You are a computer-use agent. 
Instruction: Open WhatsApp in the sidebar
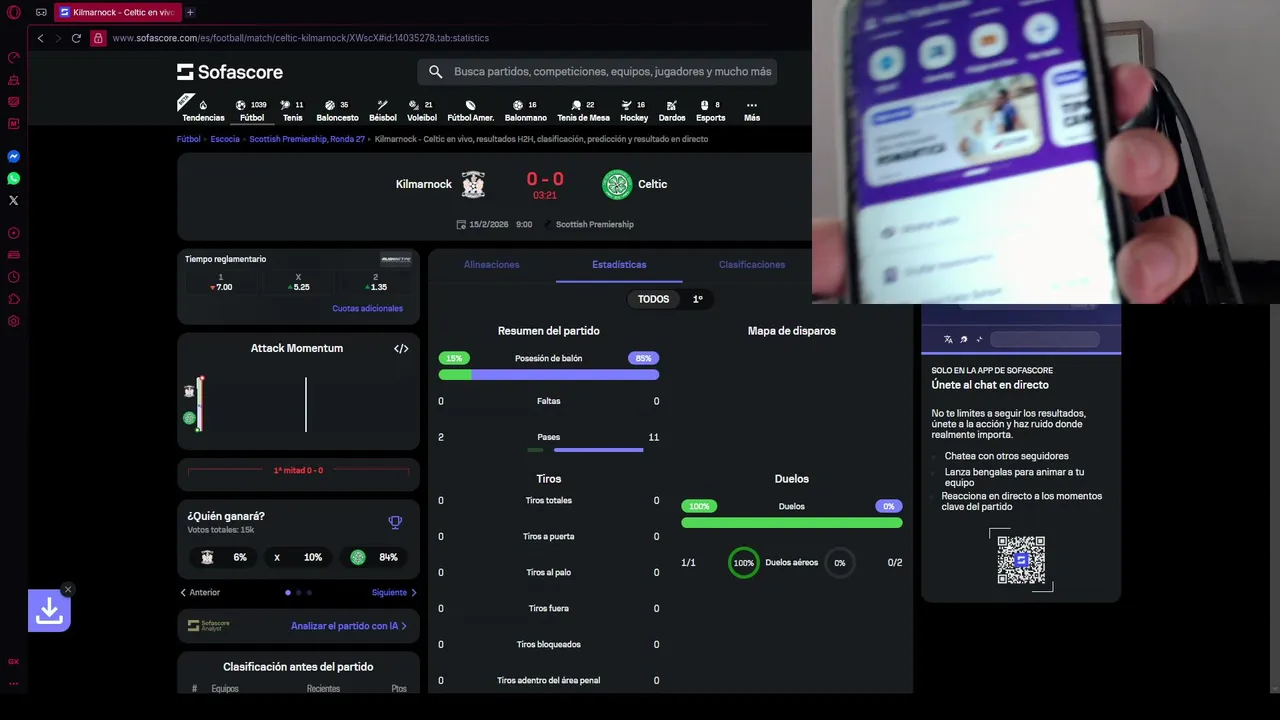click(x=14, y=179)
